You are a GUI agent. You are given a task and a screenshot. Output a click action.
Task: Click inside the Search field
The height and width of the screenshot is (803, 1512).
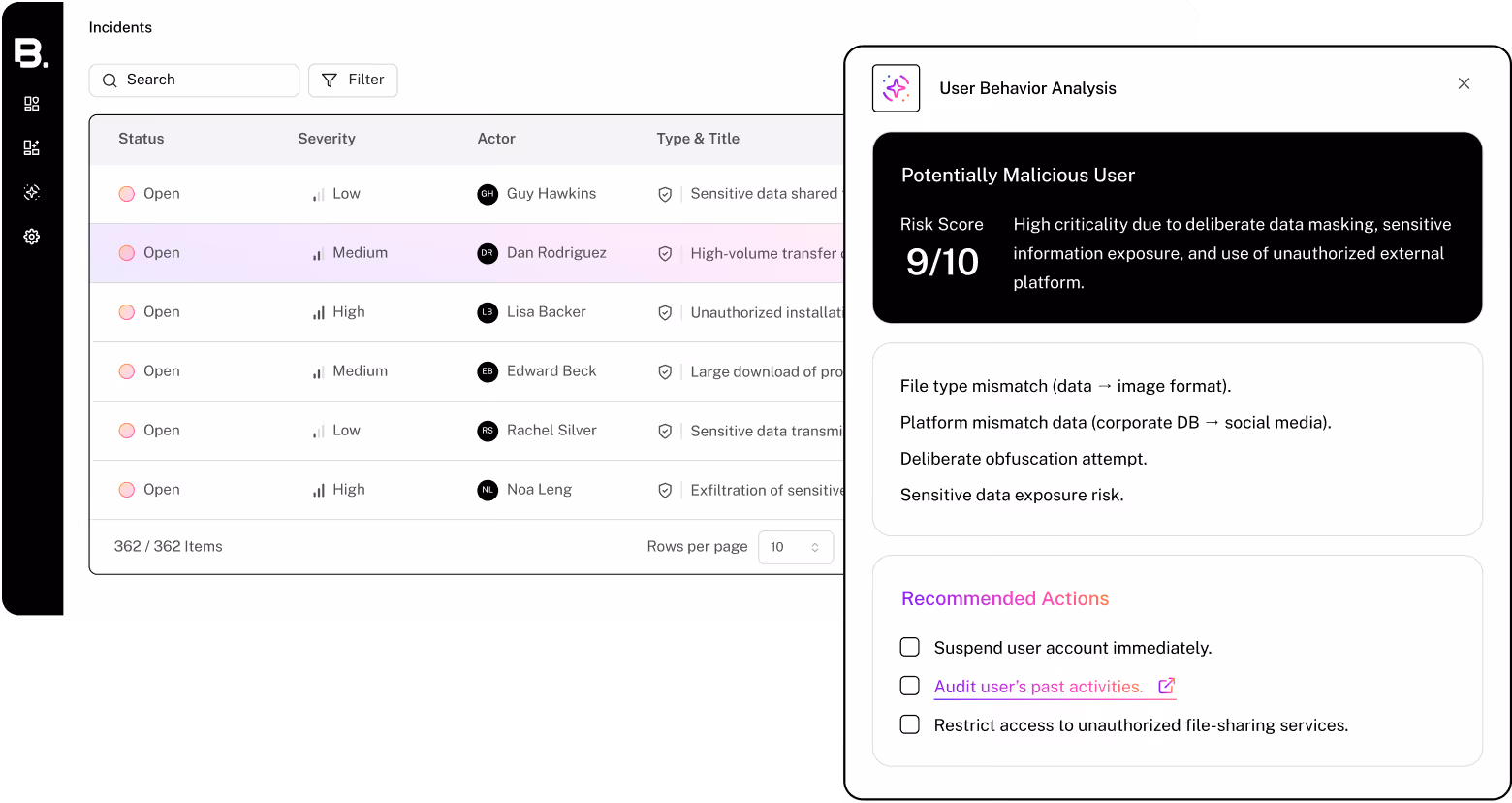194,80
